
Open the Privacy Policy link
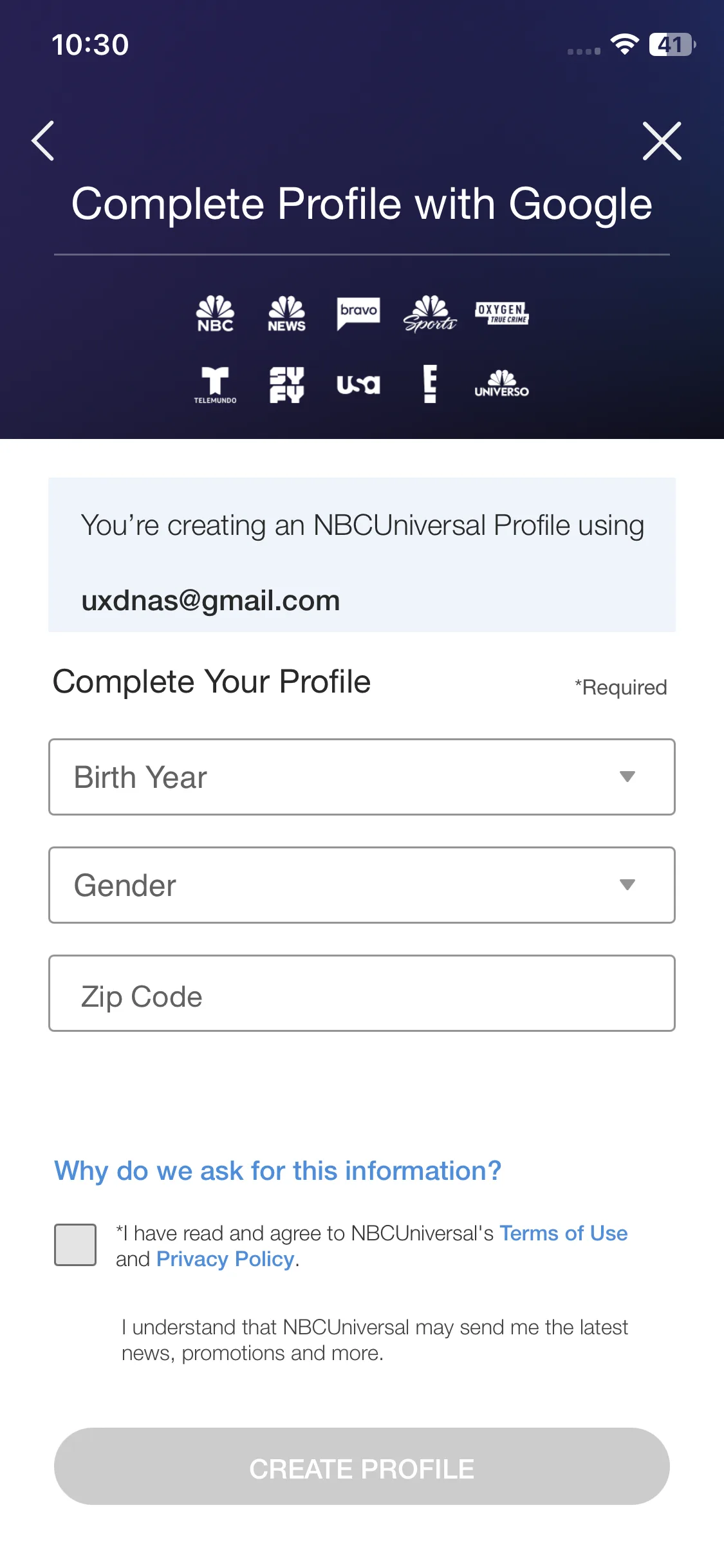coord(225,1259)
